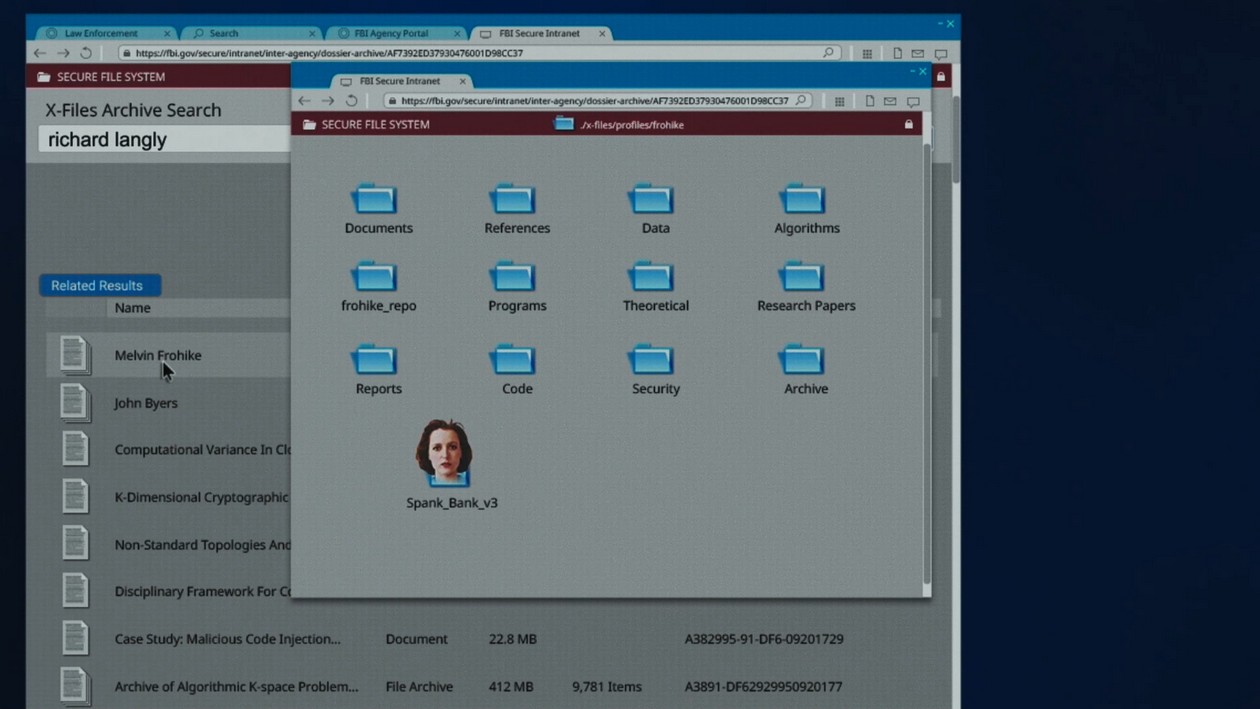
Task: Click 9,781 Items cell
Action: click(x=607, y=687)
